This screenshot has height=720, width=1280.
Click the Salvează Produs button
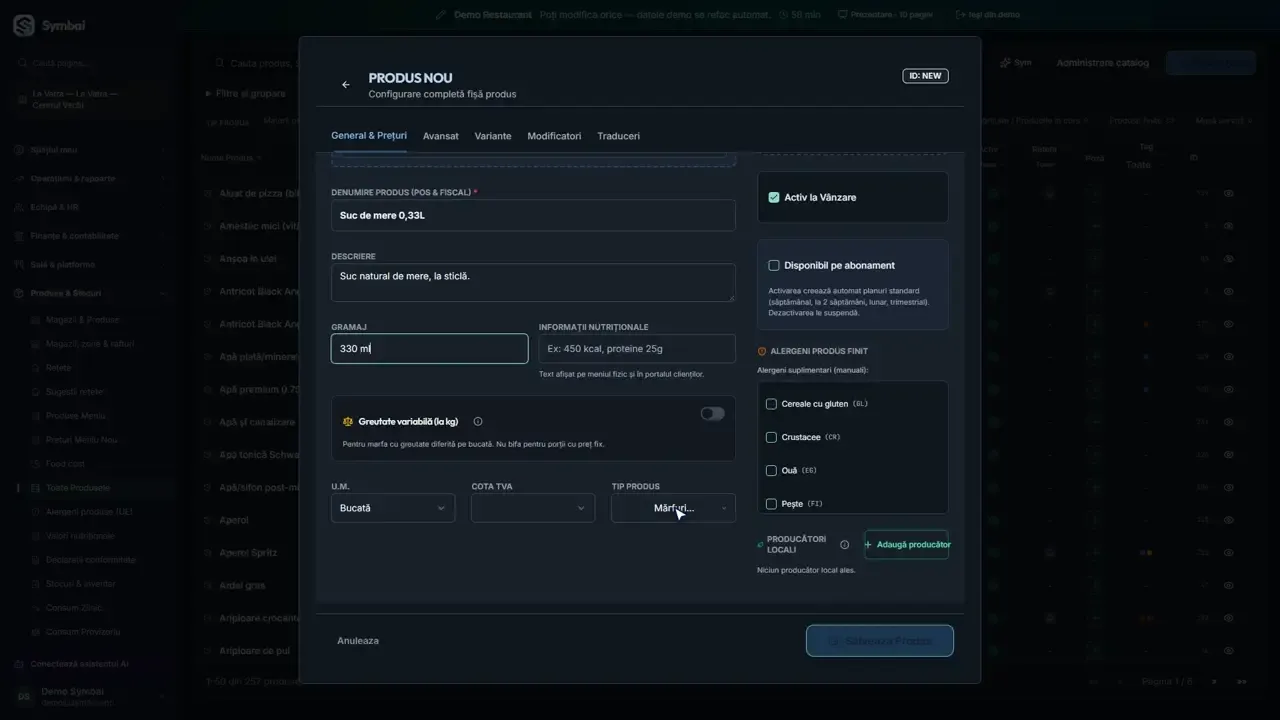point(880,641)
